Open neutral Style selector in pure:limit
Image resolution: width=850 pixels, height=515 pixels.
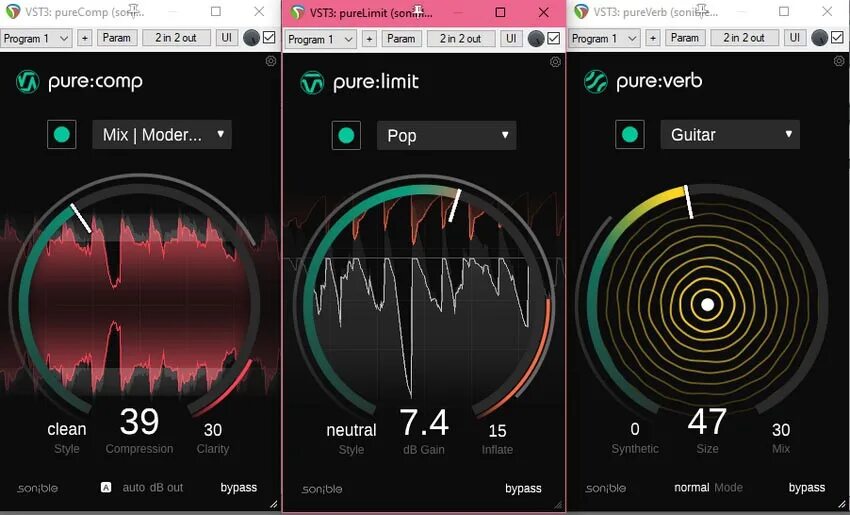tap(351, 430)
